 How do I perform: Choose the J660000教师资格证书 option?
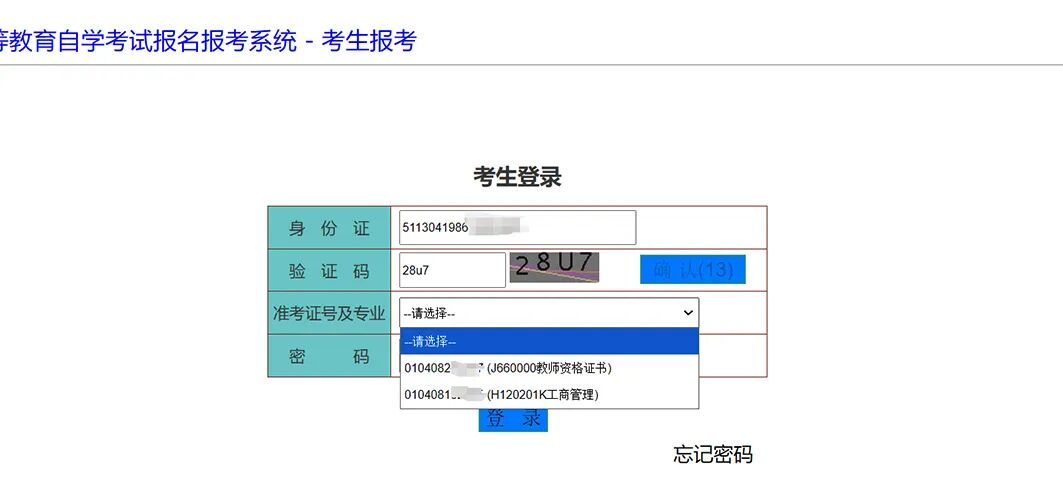(549, 368)
